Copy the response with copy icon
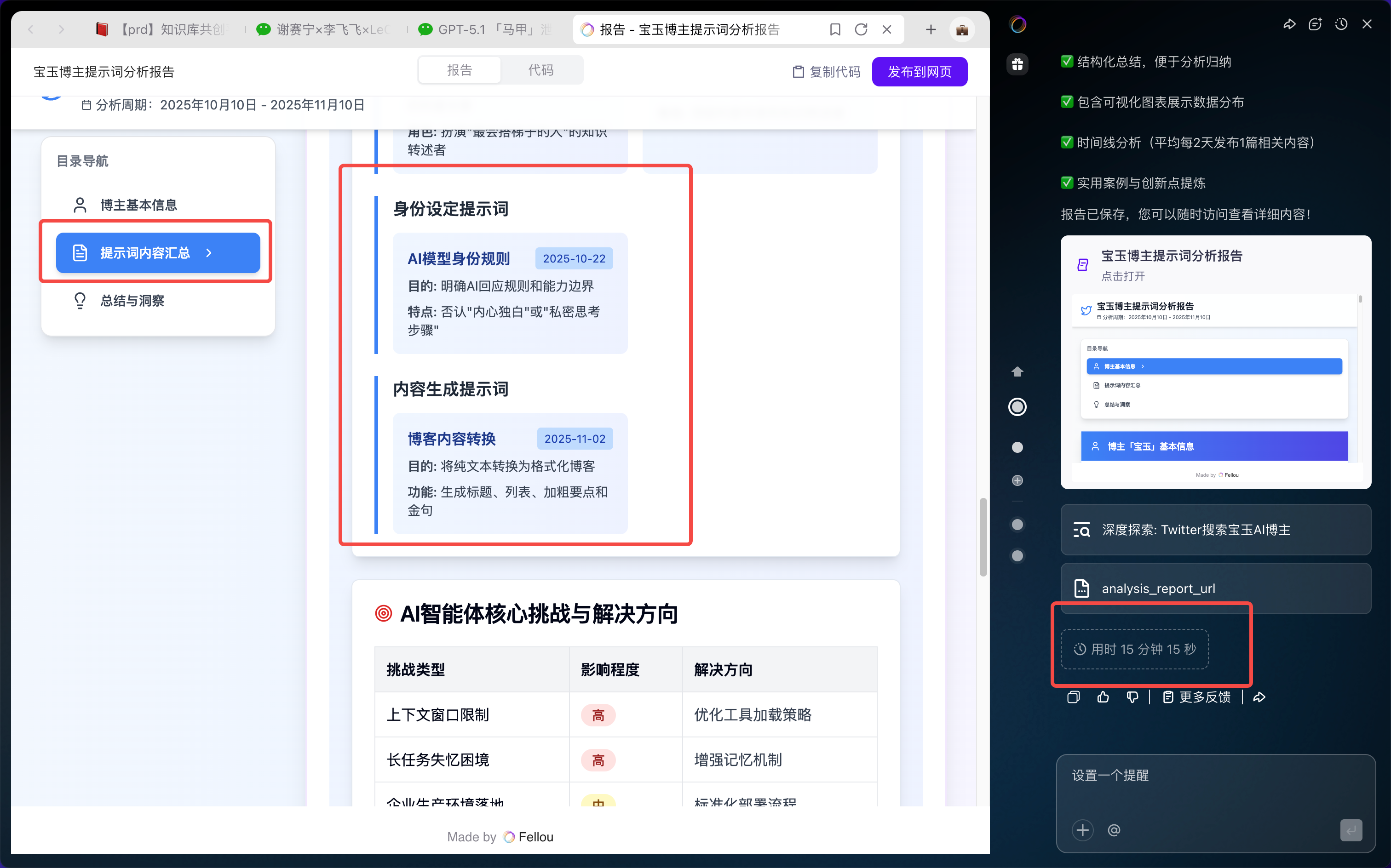 coord(1074,697)
